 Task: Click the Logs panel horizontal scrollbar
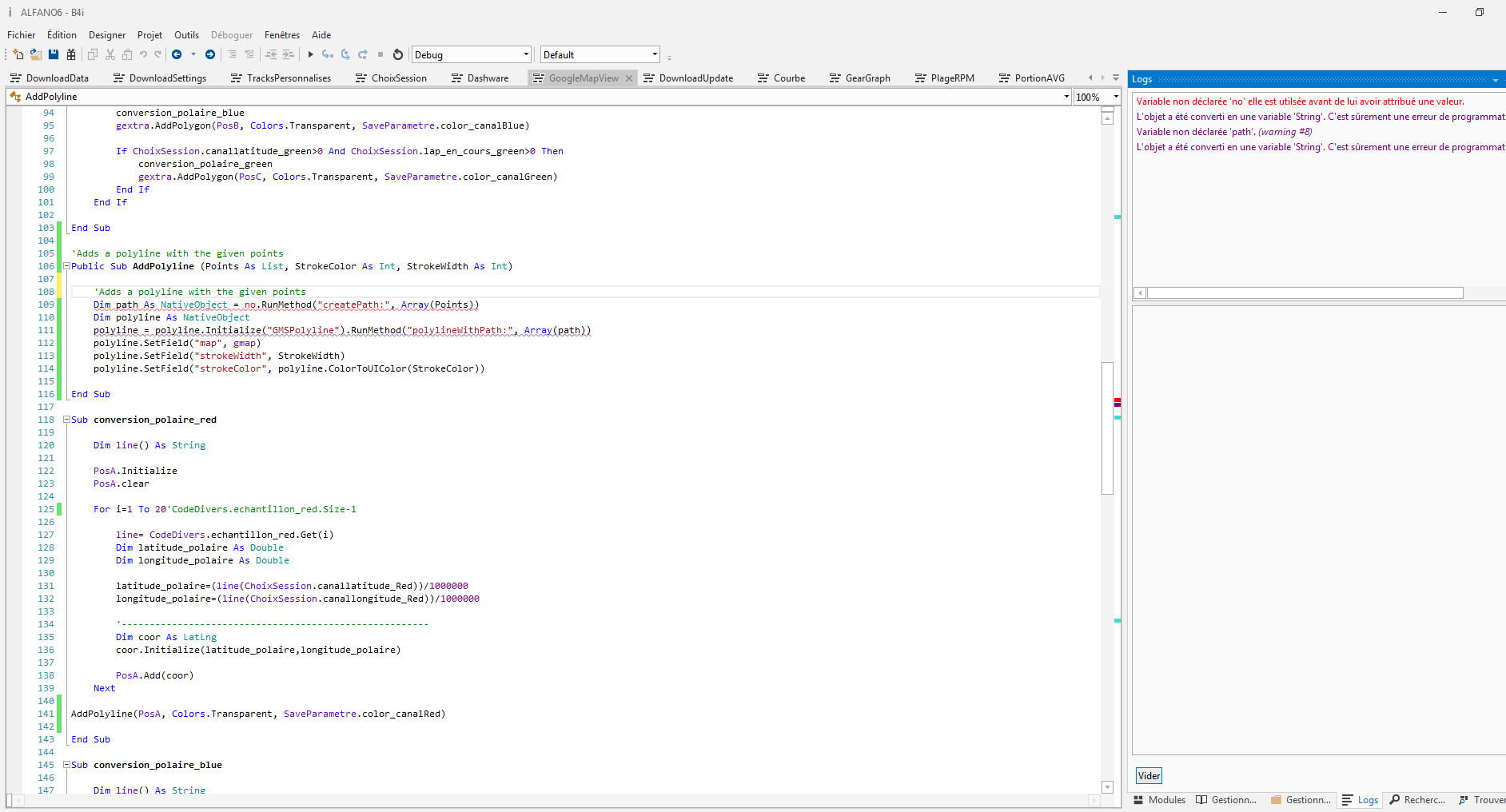point(1305,293)
